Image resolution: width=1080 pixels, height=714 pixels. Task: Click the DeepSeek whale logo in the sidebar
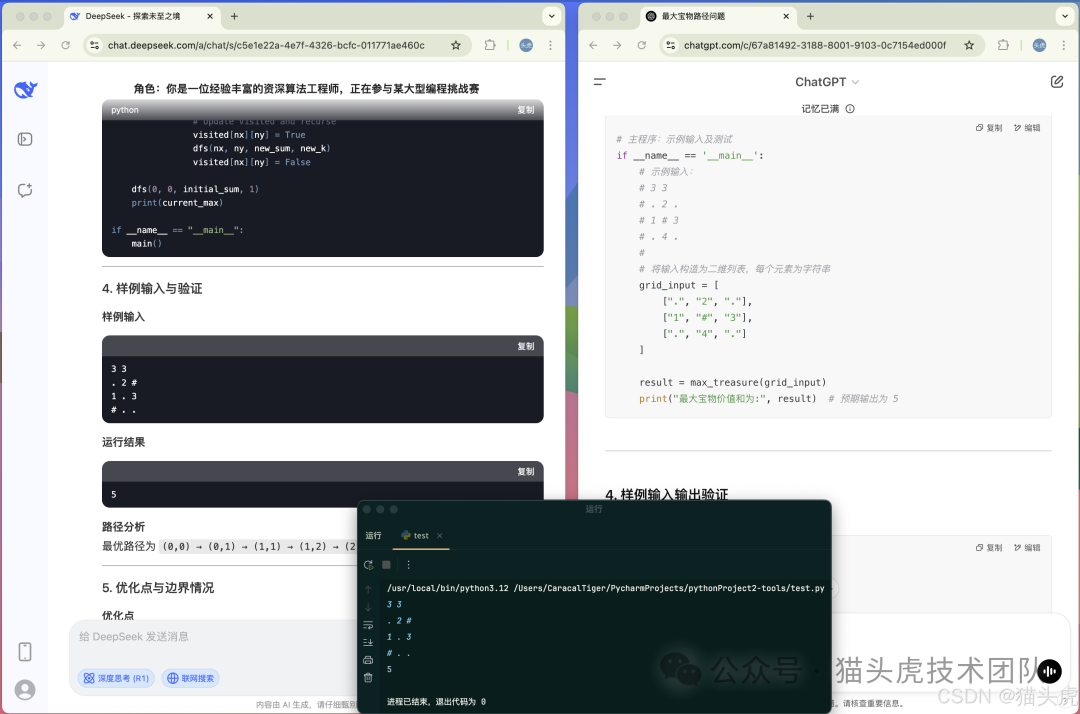coord(25,90)
